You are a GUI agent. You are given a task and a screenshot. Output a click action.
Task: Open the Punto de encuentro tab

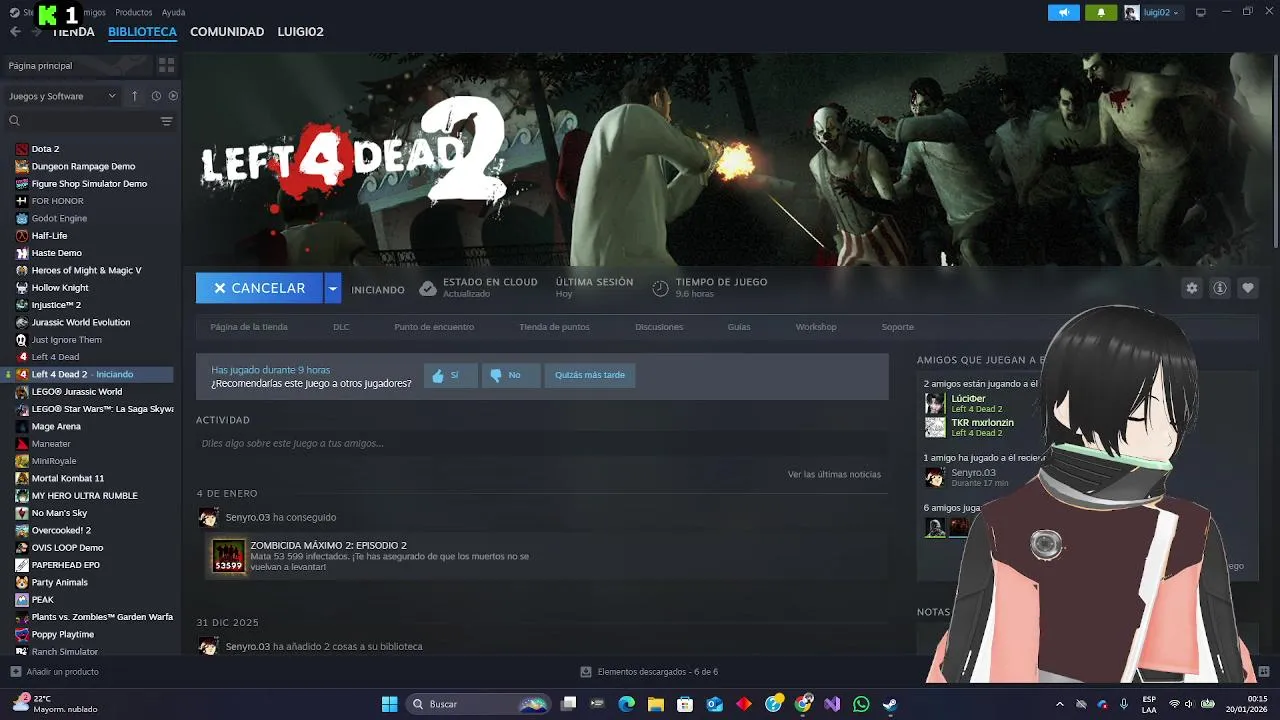coord(434,327)
